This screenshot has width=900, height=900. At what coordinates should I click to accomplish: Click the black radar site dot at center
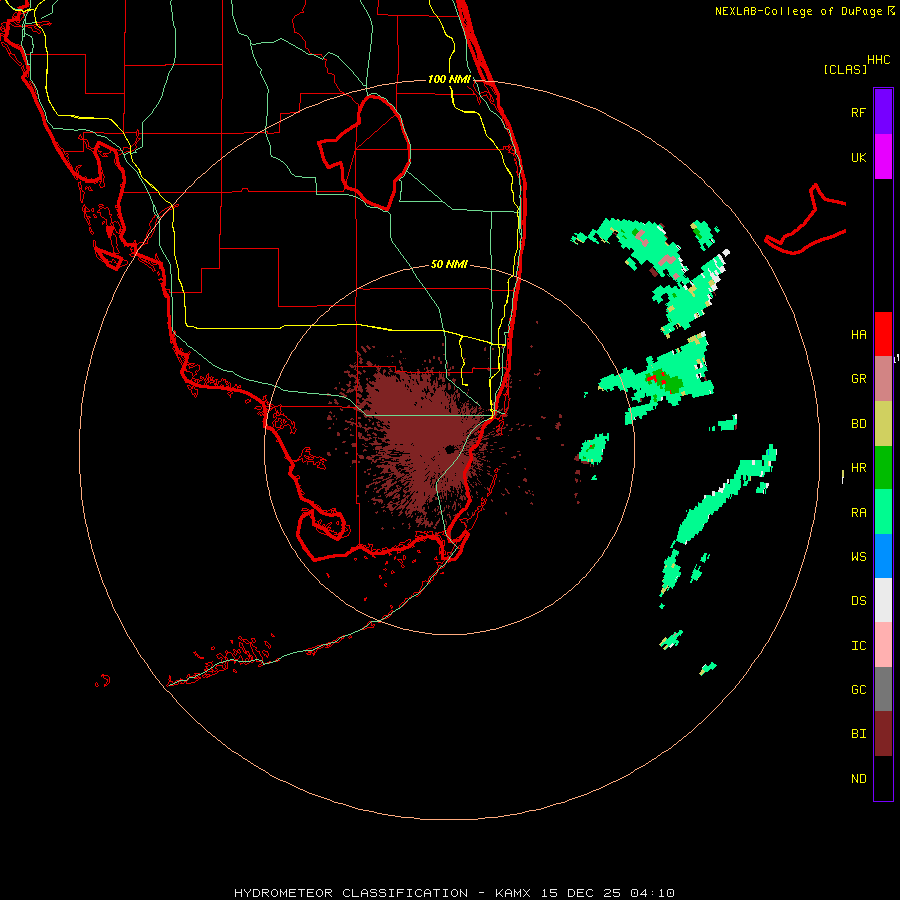450,449
